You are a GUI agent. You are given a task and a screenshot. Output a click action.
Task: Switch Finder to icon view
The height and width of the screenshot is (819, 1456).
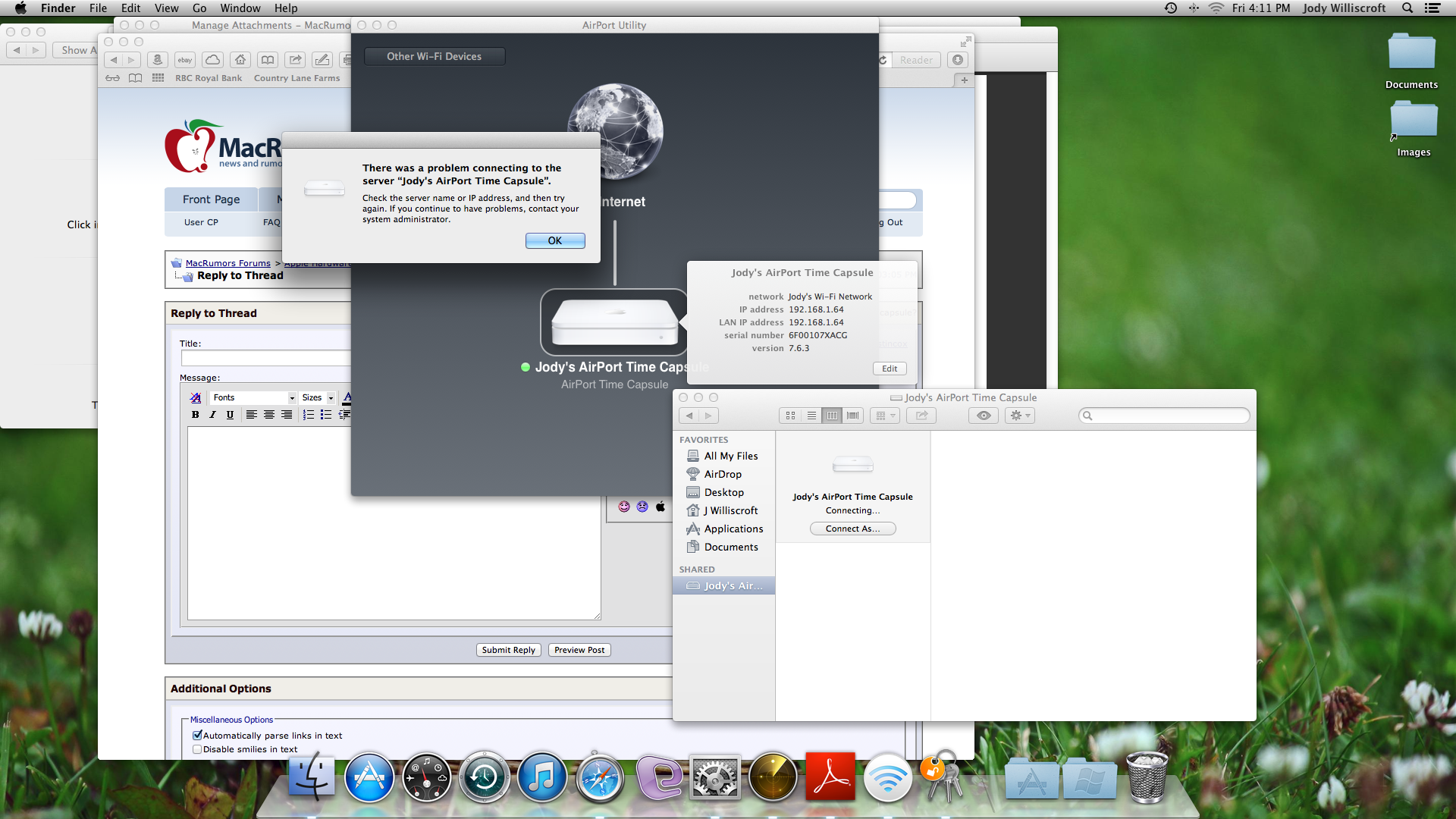[x=789, y=416]
